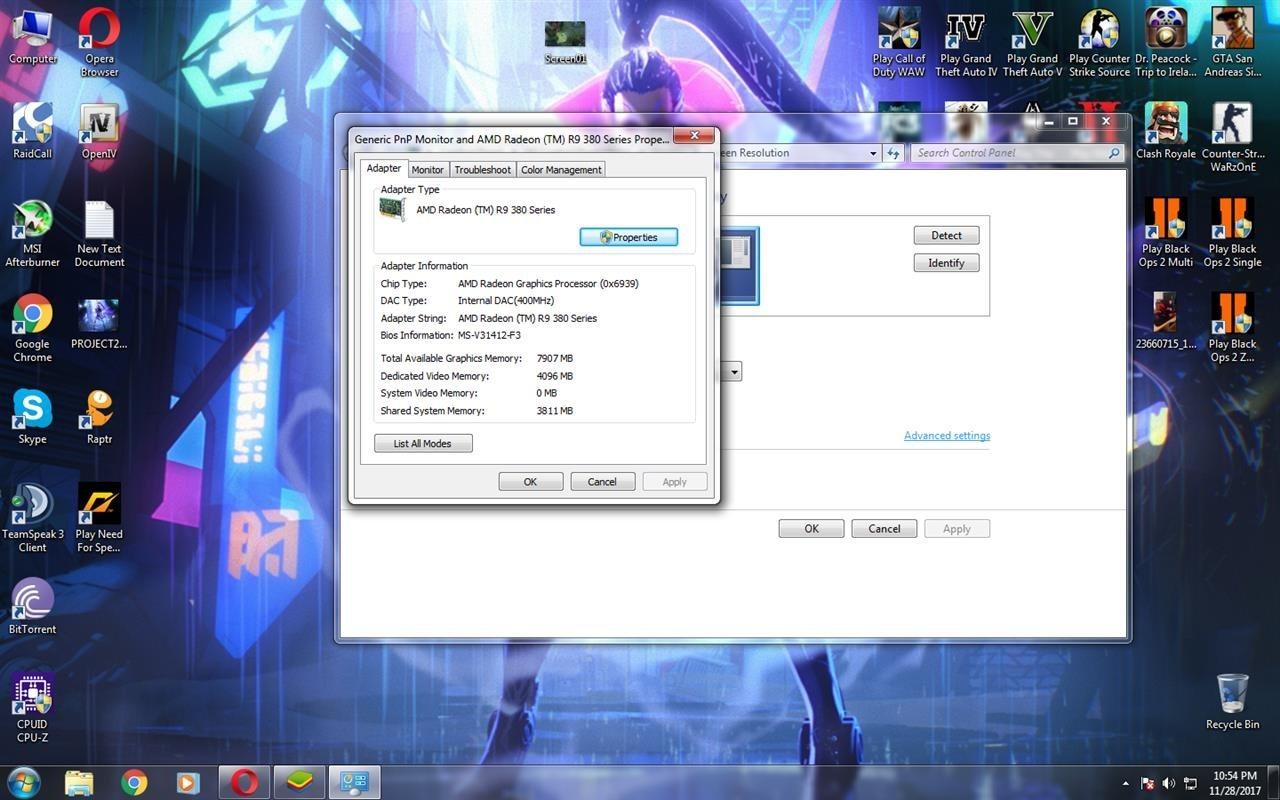This screenshot has height=800, width=1280.
Task: Click the "4096 MB" dedicated video memory value
Action: [x=554, y=376]
